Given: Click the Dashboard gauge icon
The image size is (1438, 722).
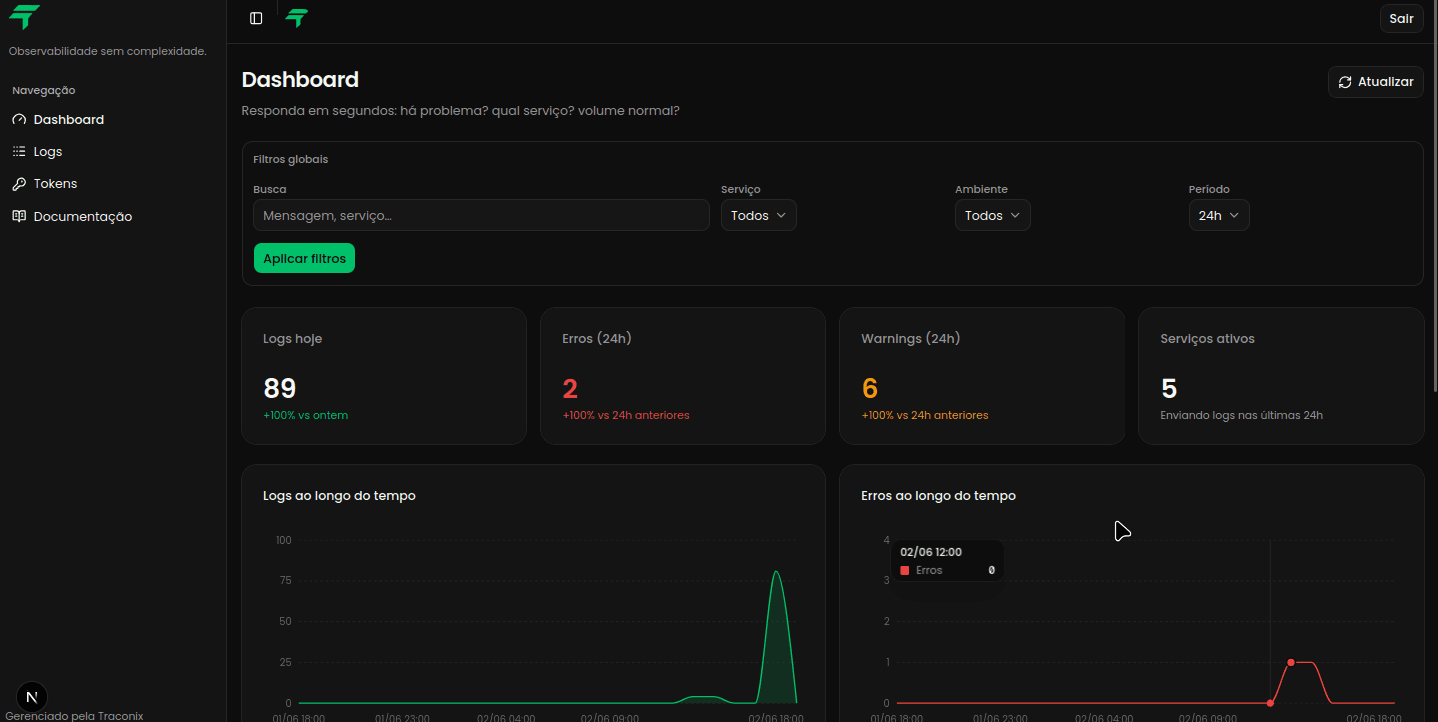Looking at the screenshot, I should (19, 120).
